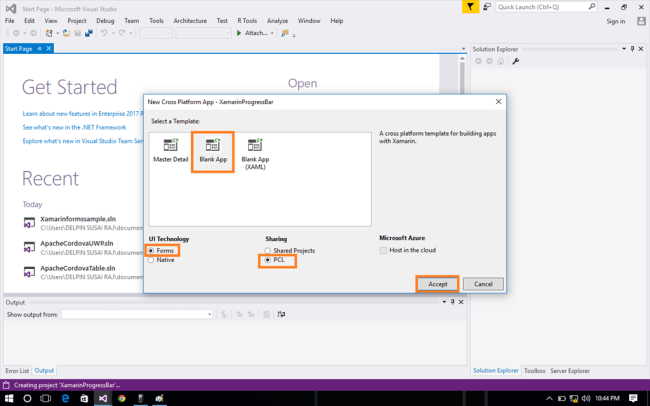The height and width of the screenshot is (406, 650).
Task: Open recent ApacheCordovaTable.sln solution
Action: pyautogui.click(x=78, y=268)
